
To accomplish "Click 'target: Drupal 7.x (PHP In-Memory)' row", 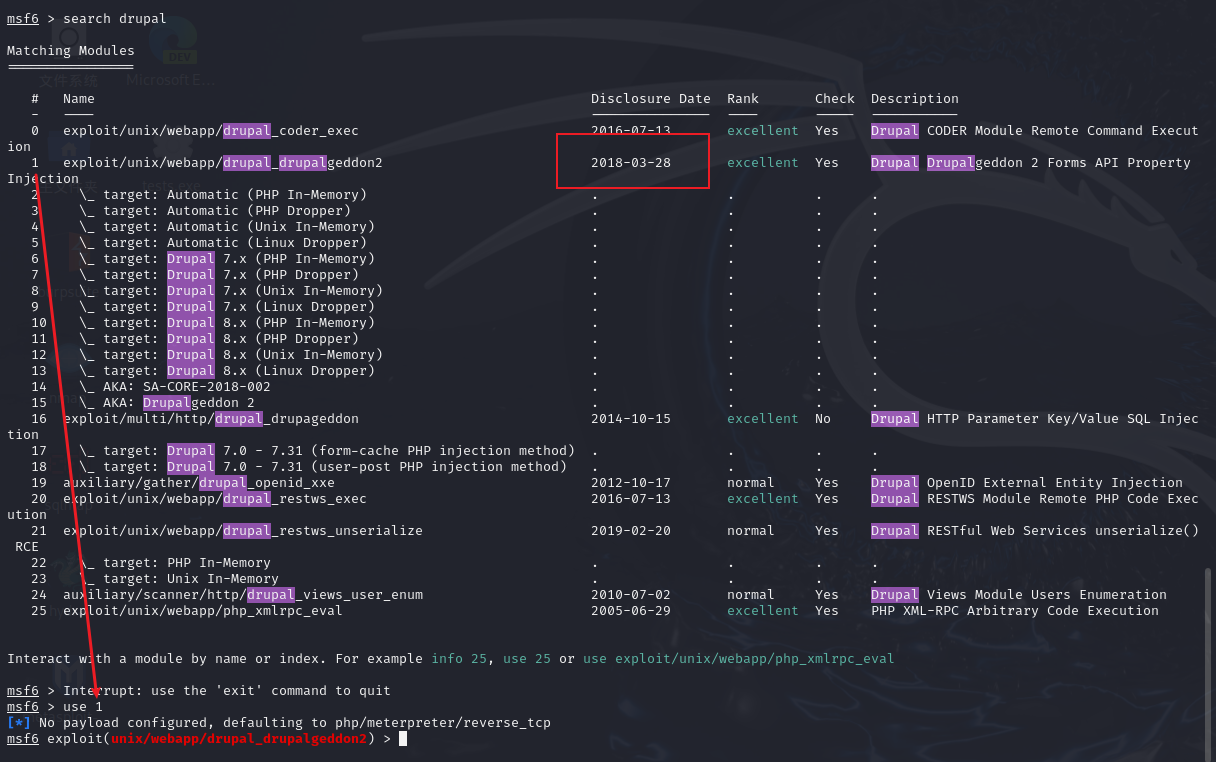I will point(227,259).
